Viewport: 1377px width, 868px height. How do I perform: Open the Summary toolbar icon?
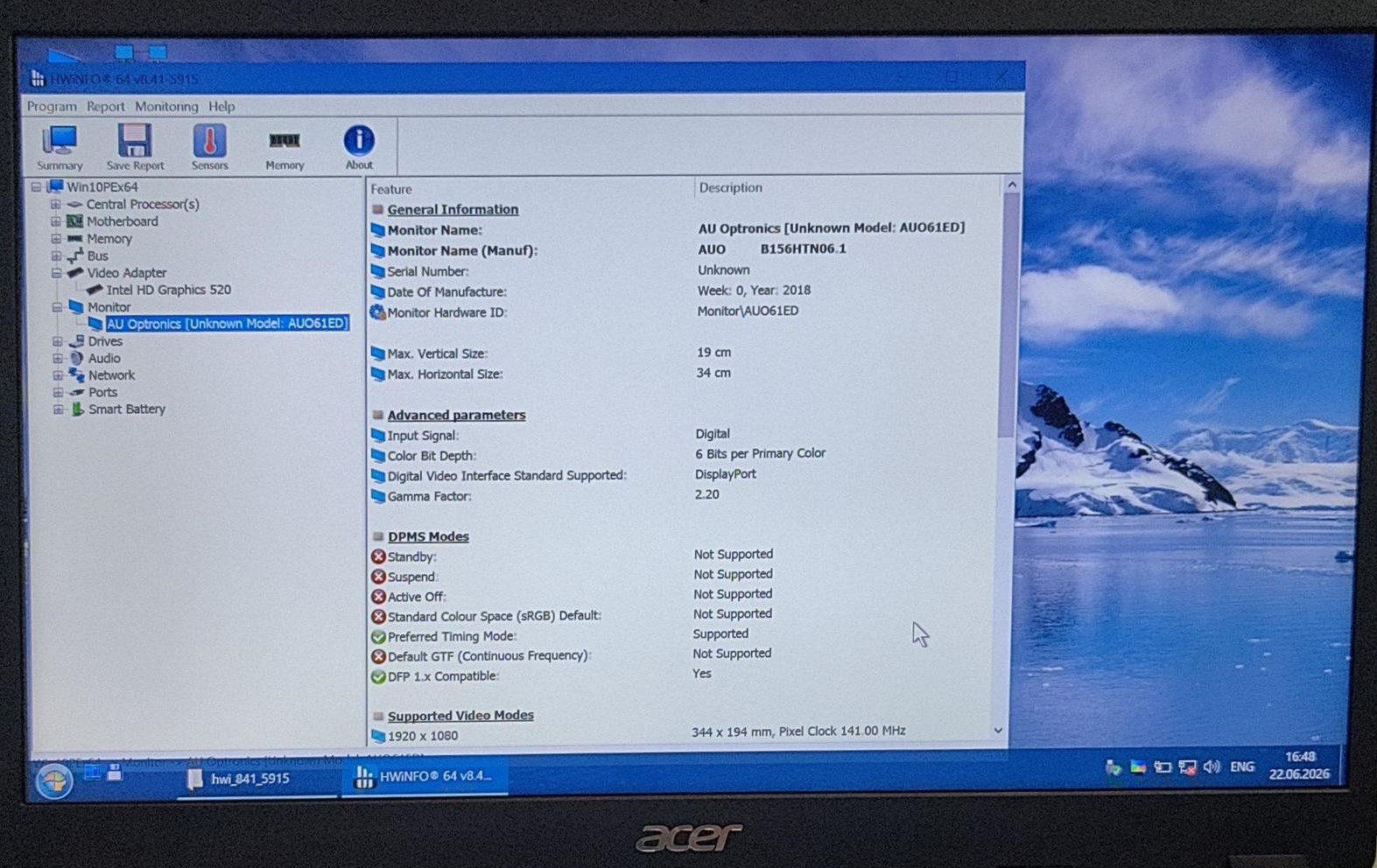(60, 147)
